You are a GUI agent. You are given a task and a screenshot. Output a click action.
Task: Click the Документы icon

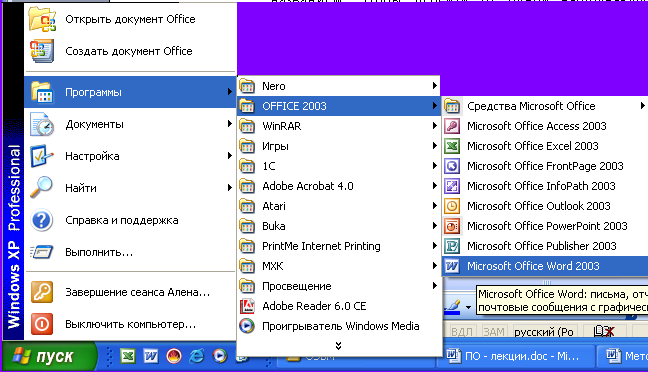pyautogui.click(x=42, y=124)
